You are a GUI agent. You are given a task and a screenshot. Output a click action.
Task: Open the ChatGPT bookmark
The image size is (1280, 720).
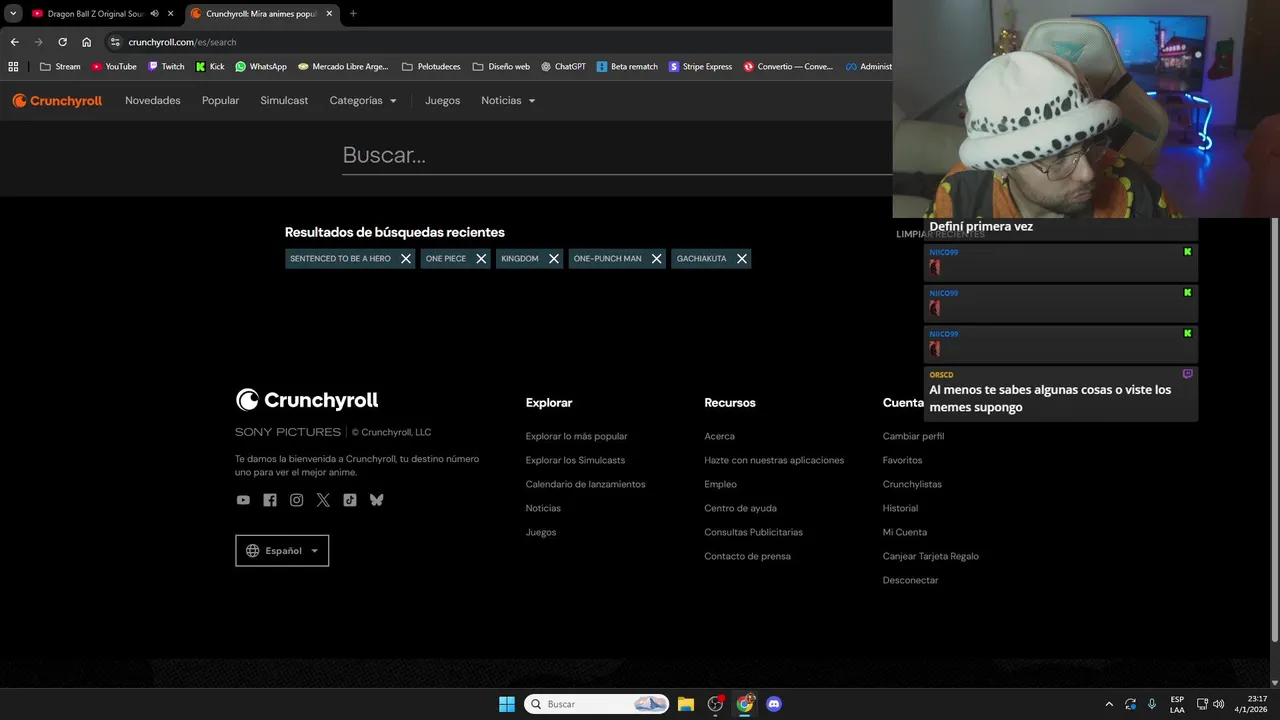(563, 67)
